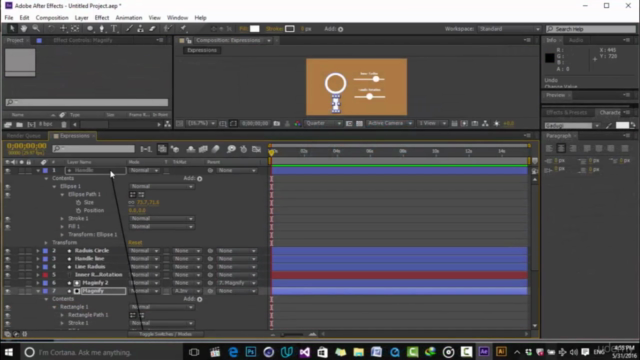The width and height of the screenshot is (640, 360).
Task: Click the Search Help field
Action: 591,29
